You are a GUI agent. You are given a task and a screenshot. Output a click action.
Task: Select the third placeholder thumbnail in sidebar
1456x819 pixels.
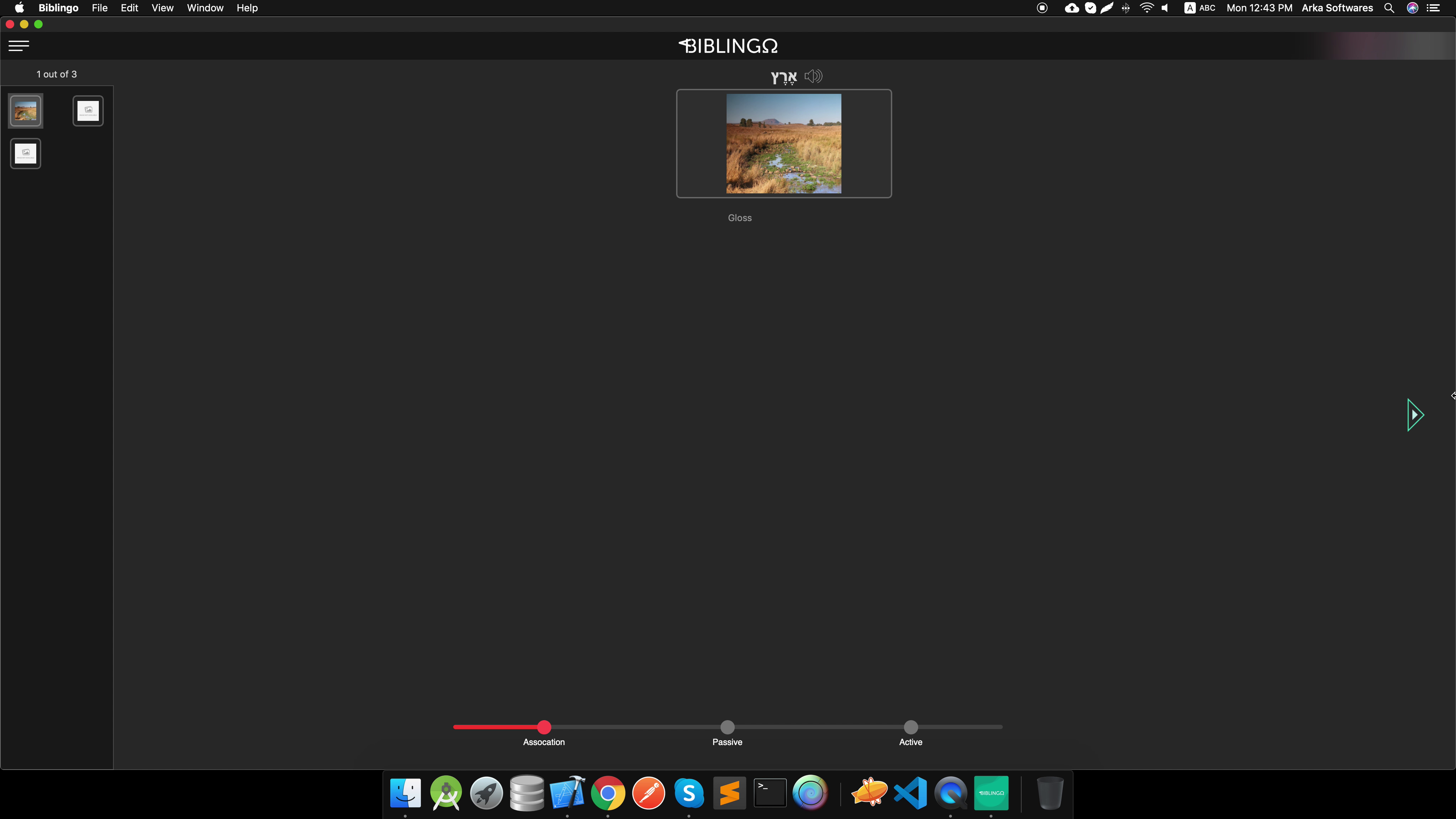pyautogui.click(x=26, y=153)
